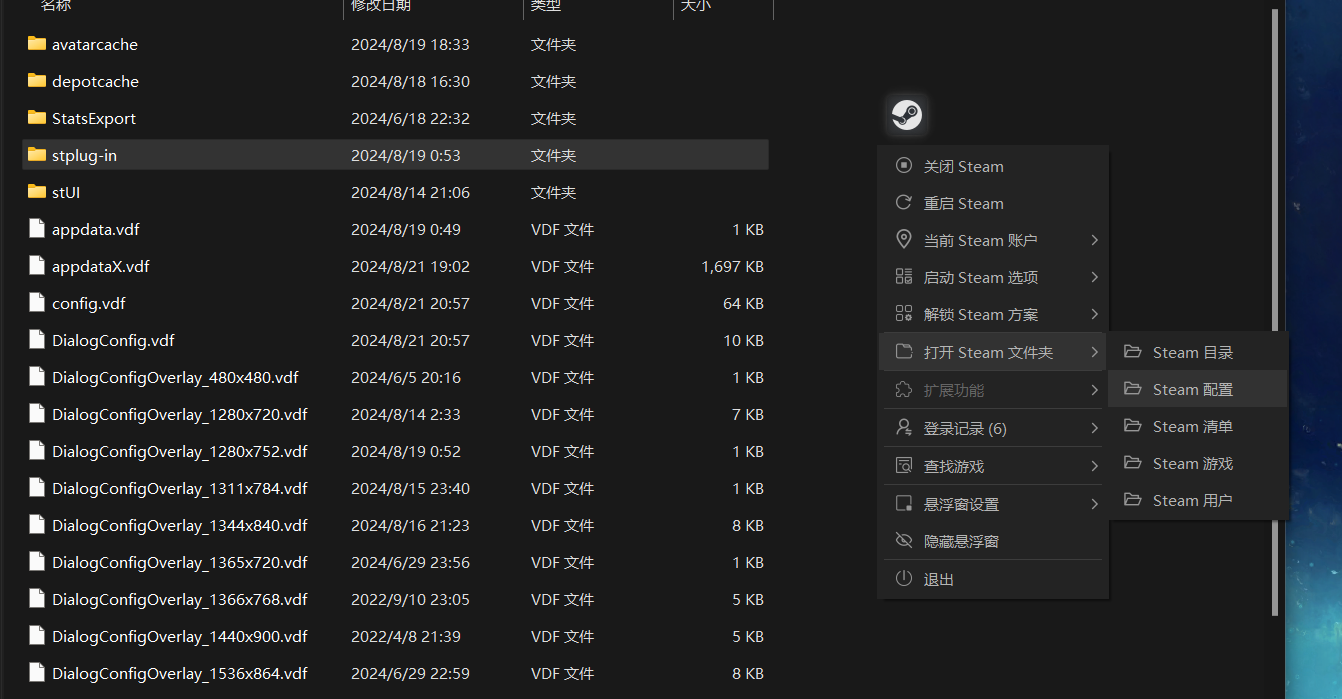Click the appdata.vdf file icon
This screenshot has width=1342, height=699.
click(x=37, y=229)
